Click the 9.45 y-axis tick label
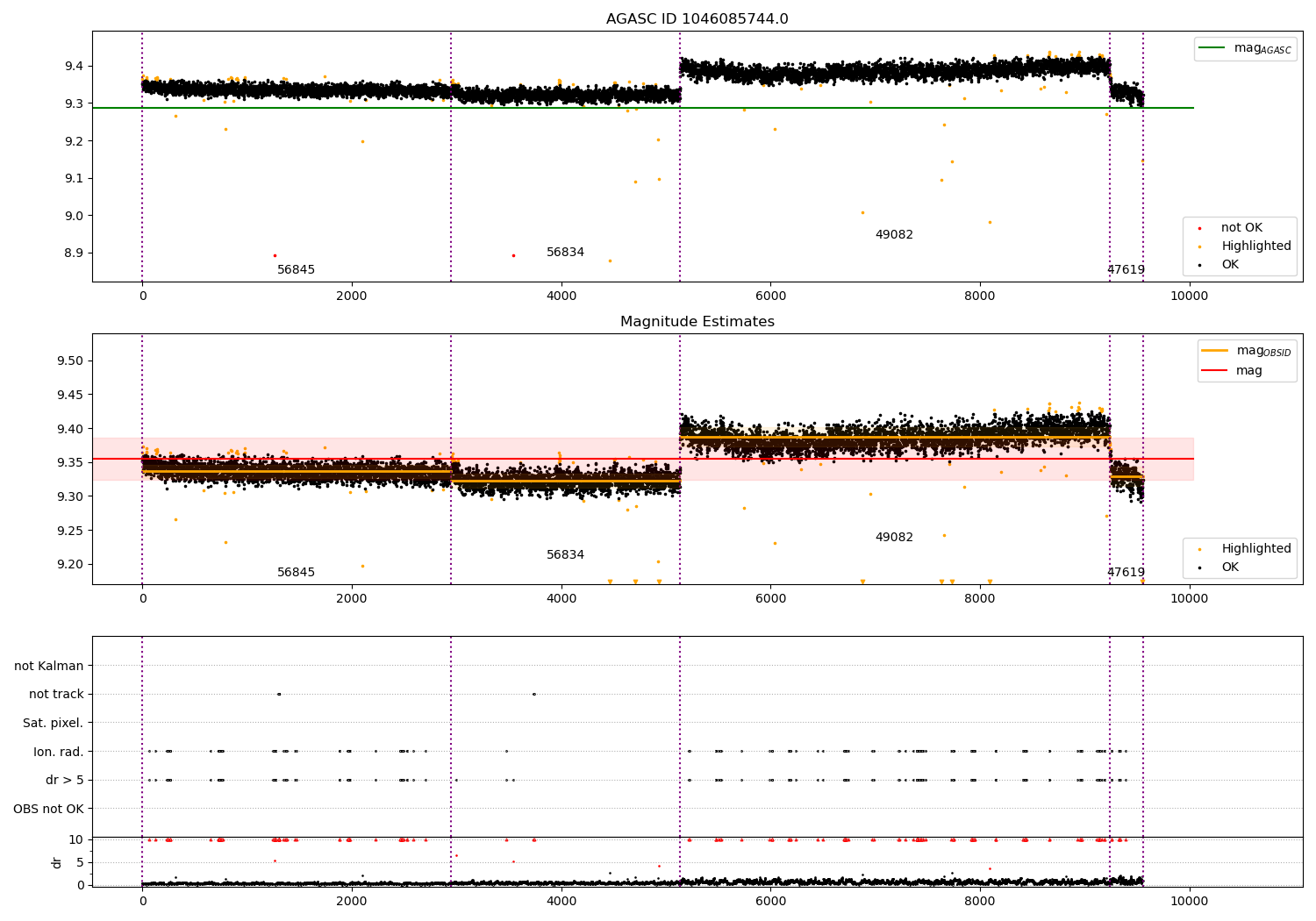1316x921 pixels. (70, 396)
